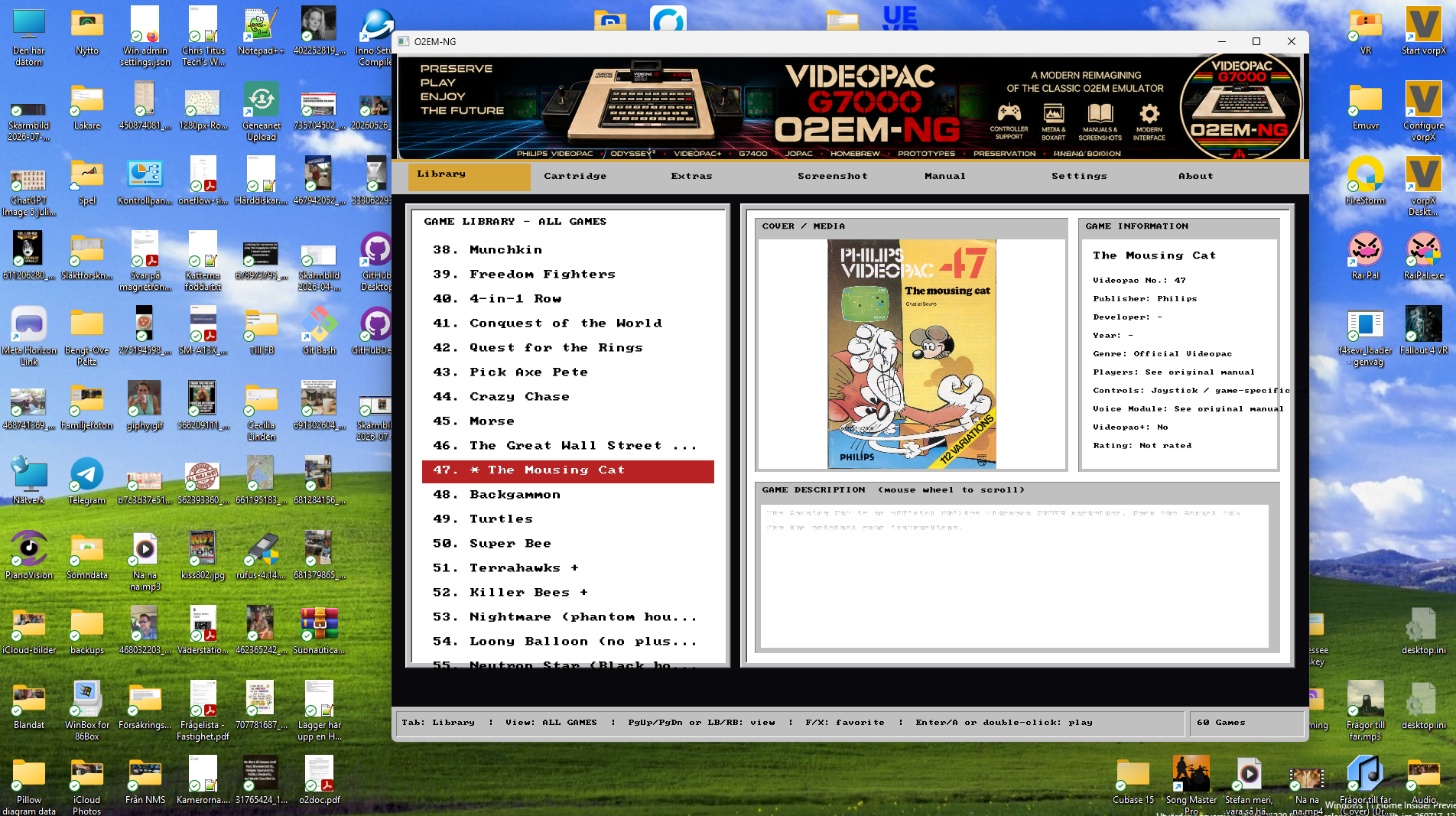
Task: Select game 49. Turtles
Action: pos(567,519)
